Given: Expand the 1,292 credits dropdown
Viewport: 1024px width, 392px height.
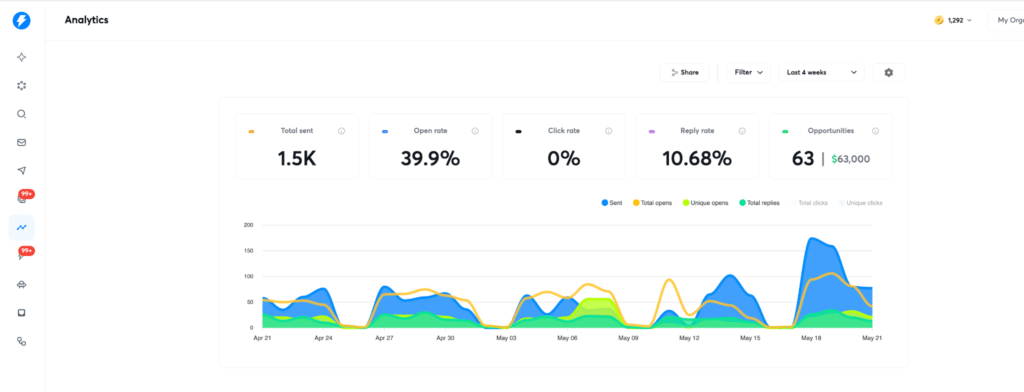Looking at the screenshot, I should pyautogui.click(x=953, y=20).
